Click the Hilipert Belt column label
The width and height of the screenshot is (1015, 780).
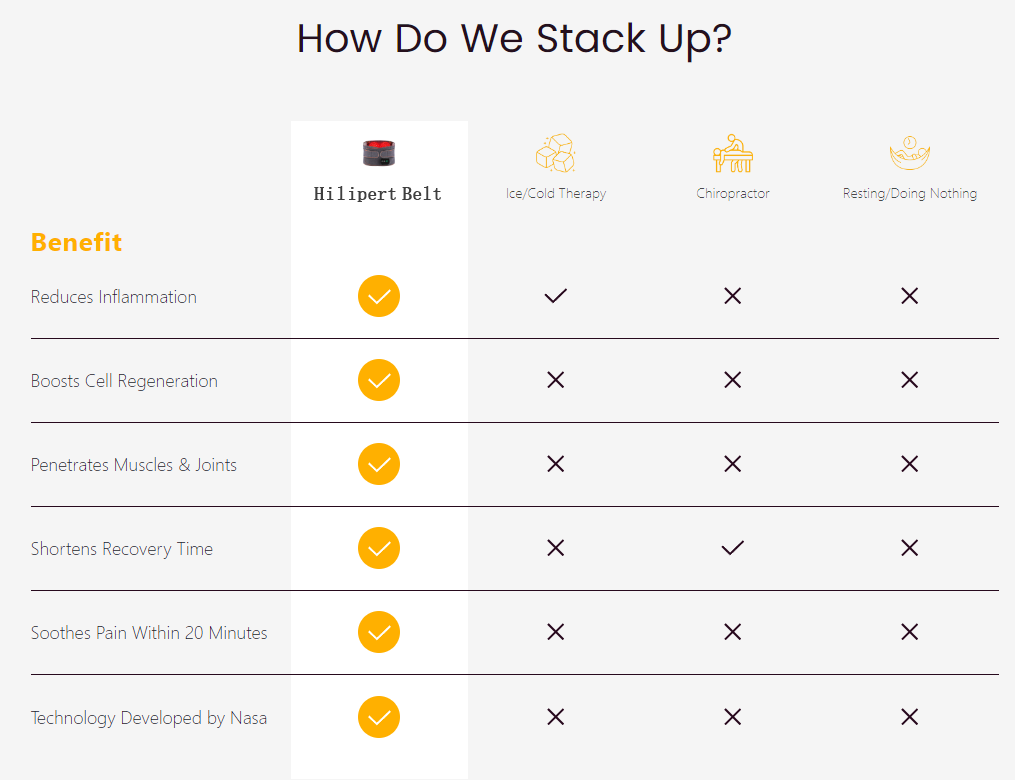click(378, 194)
